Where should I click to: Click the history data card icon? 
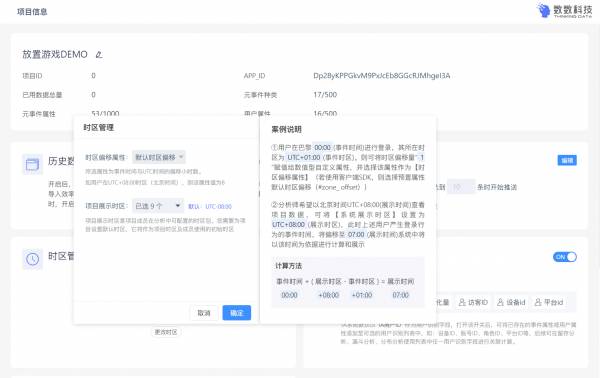[33, 165]
